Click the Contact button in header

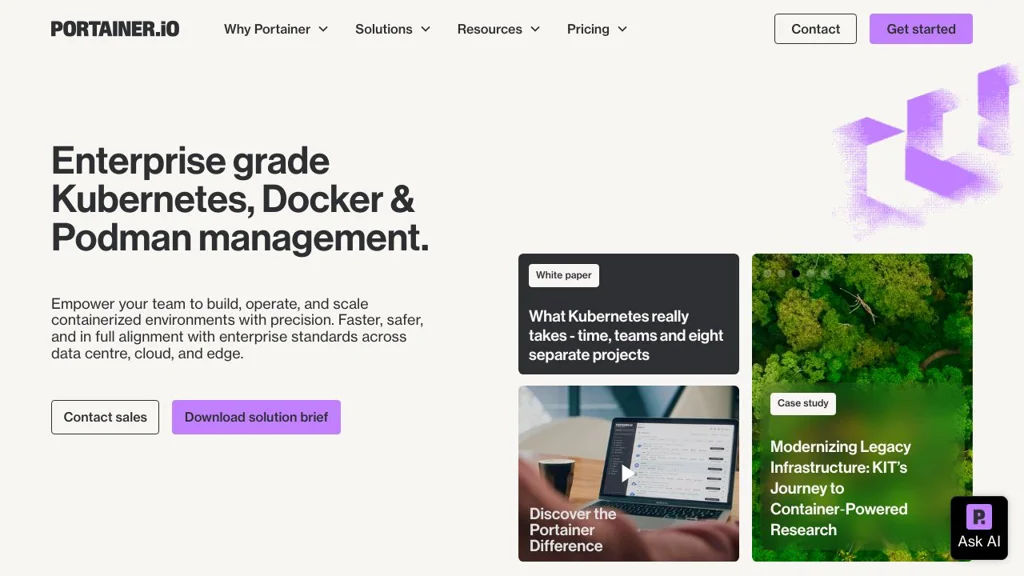tap(815, 29)
